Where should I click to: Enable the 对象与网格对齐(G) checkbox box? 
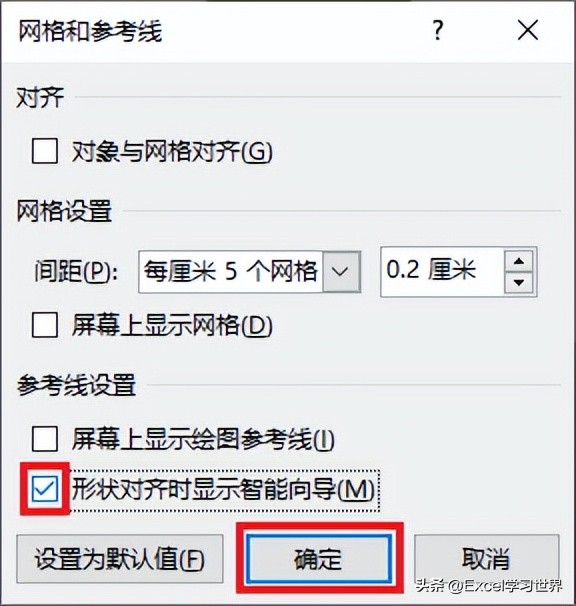tap(45, 152)
